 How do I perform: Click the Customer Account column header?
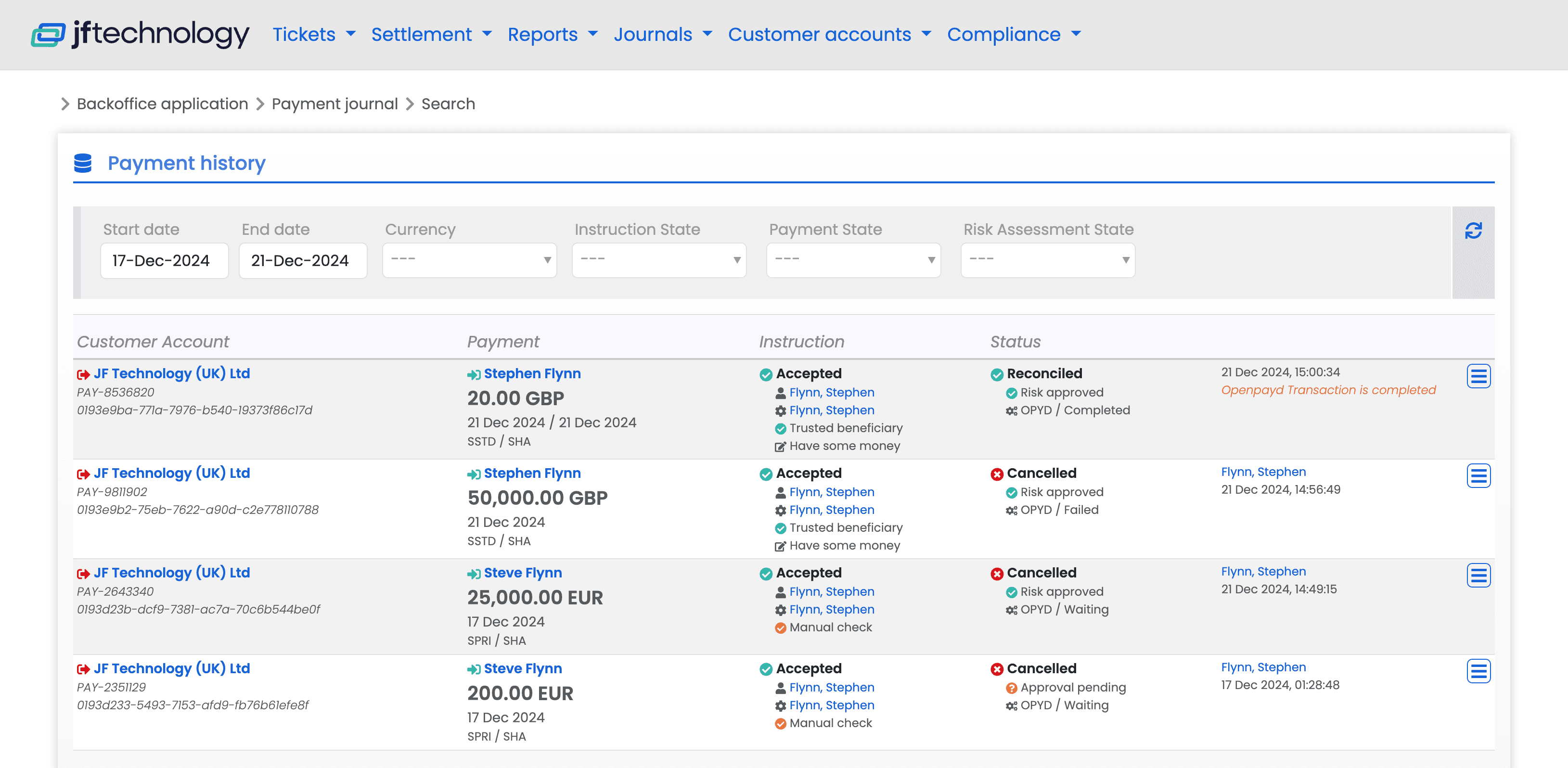pyautogui.click(x=153, y=342)
